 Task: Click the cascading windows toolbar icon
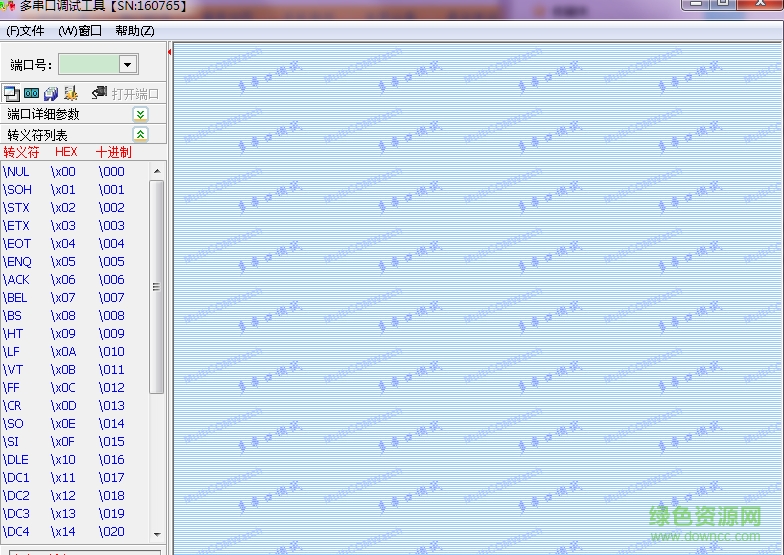coord(11,94)
